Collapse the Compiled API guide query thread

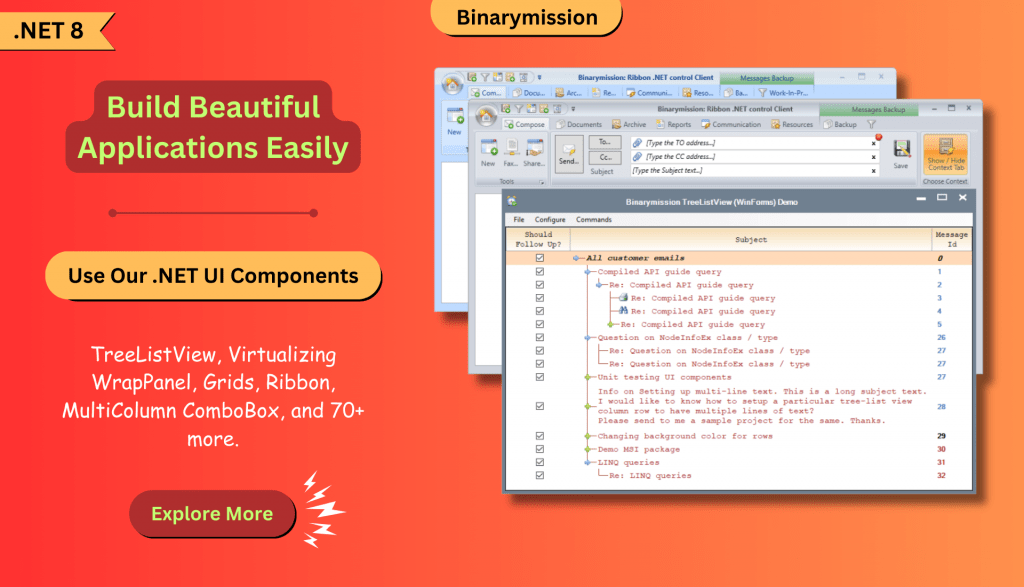click(586, 271)
